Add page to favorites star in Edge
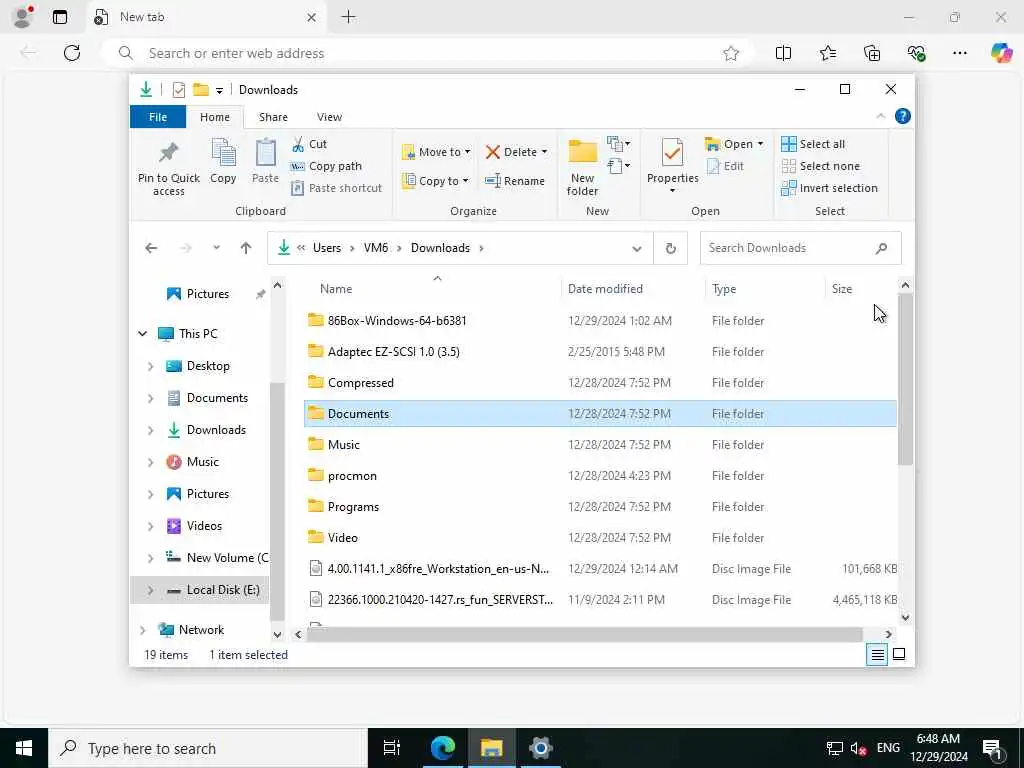This screenshot has height=768, width=1024. 731,54
